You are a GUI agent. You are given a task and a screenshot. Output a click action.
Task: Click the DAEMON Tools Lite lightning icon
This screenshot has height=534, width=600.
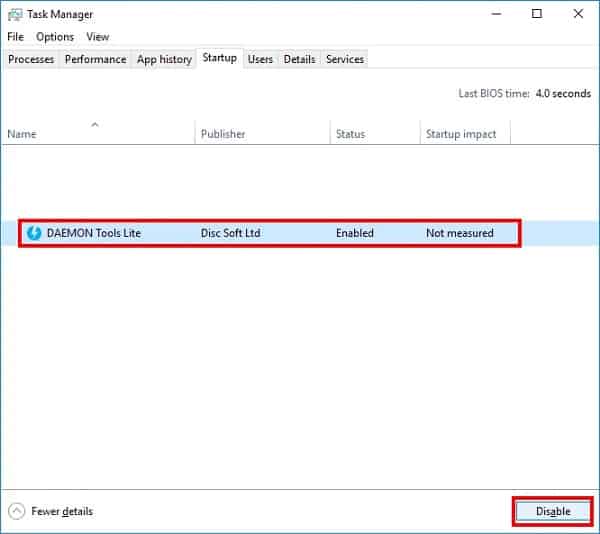coord(34,233)
